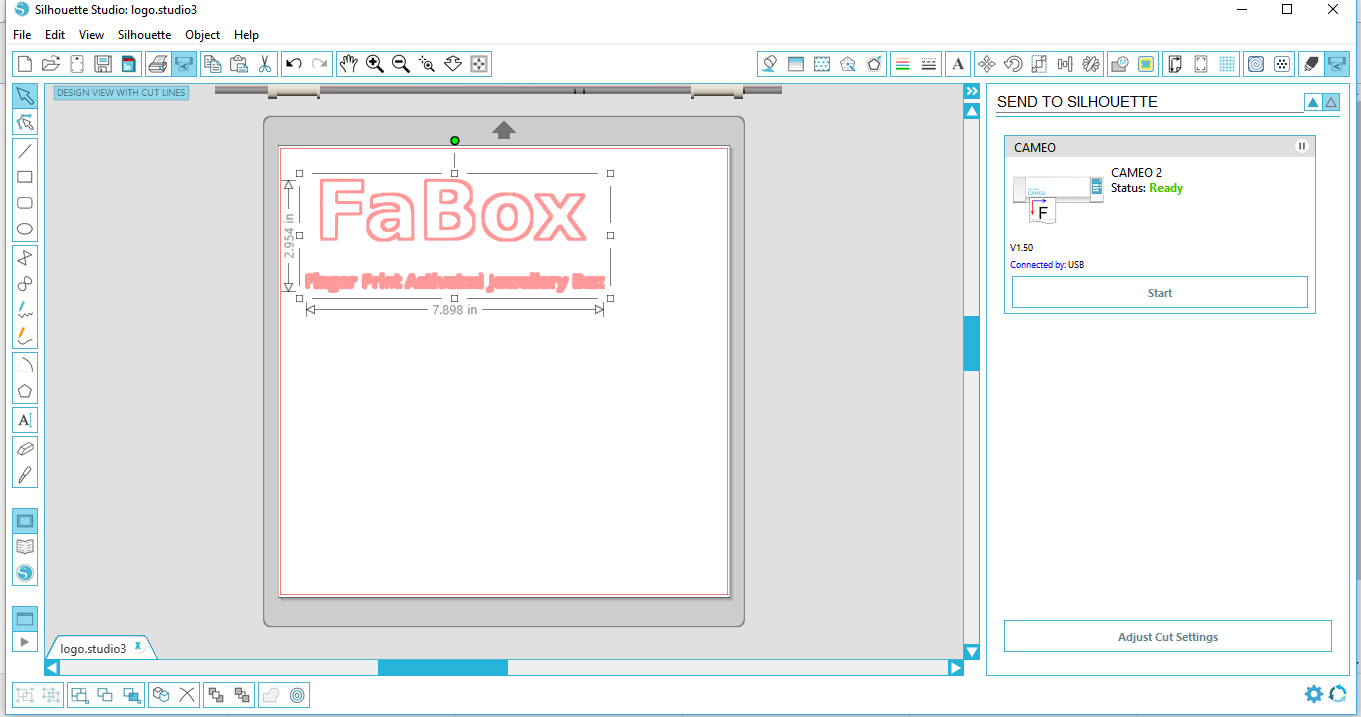Screen dimensions: 1361x717
Task: Click the horizontal scrollbar thumb
Action: [443, 667]
